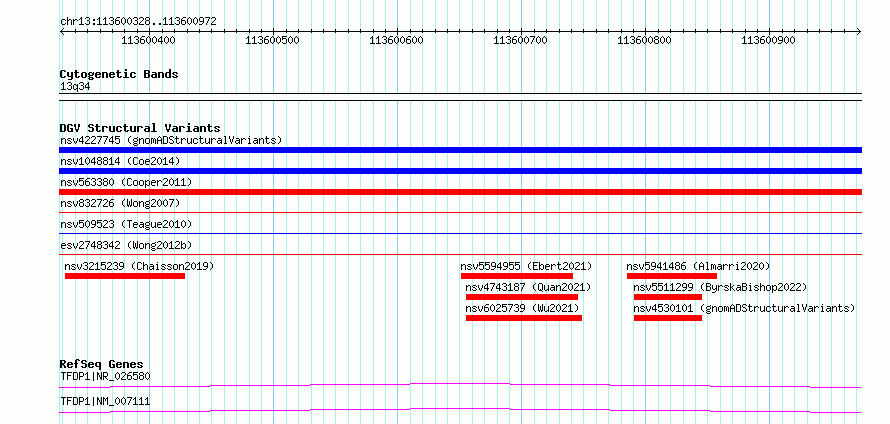Select the blue bar under nsv4227745
Screen dimensions: 890x424
[x=460, y=150]
